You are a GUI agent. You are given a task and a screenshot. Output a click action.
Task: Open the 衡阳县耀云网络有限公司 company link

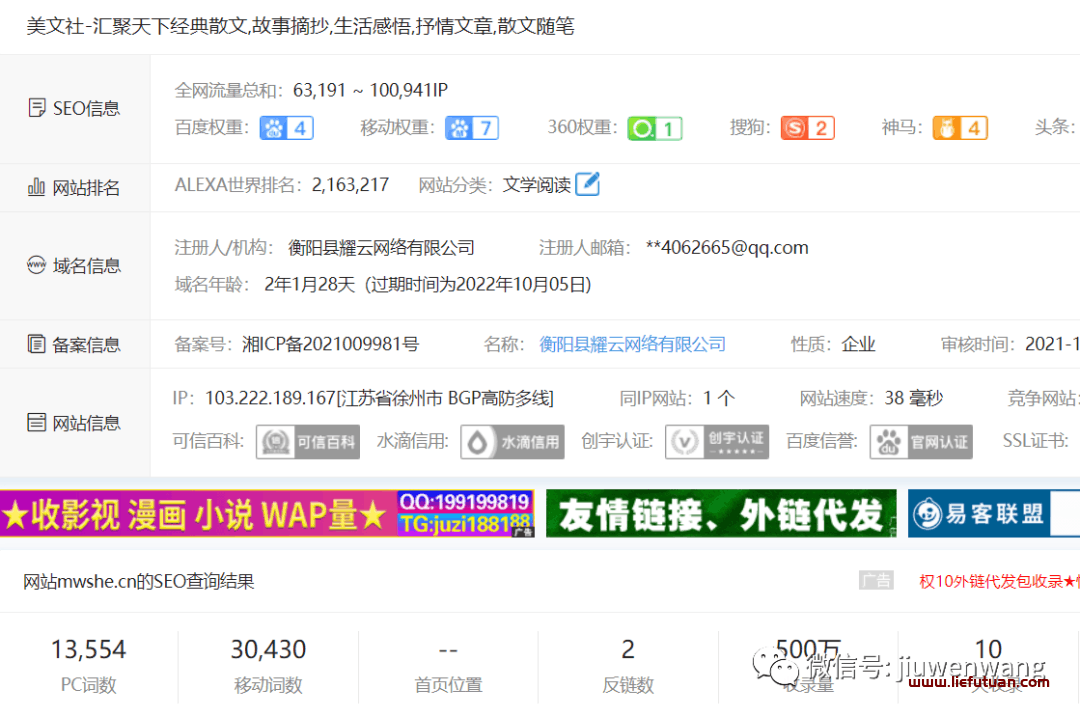[x=632, y=343]
